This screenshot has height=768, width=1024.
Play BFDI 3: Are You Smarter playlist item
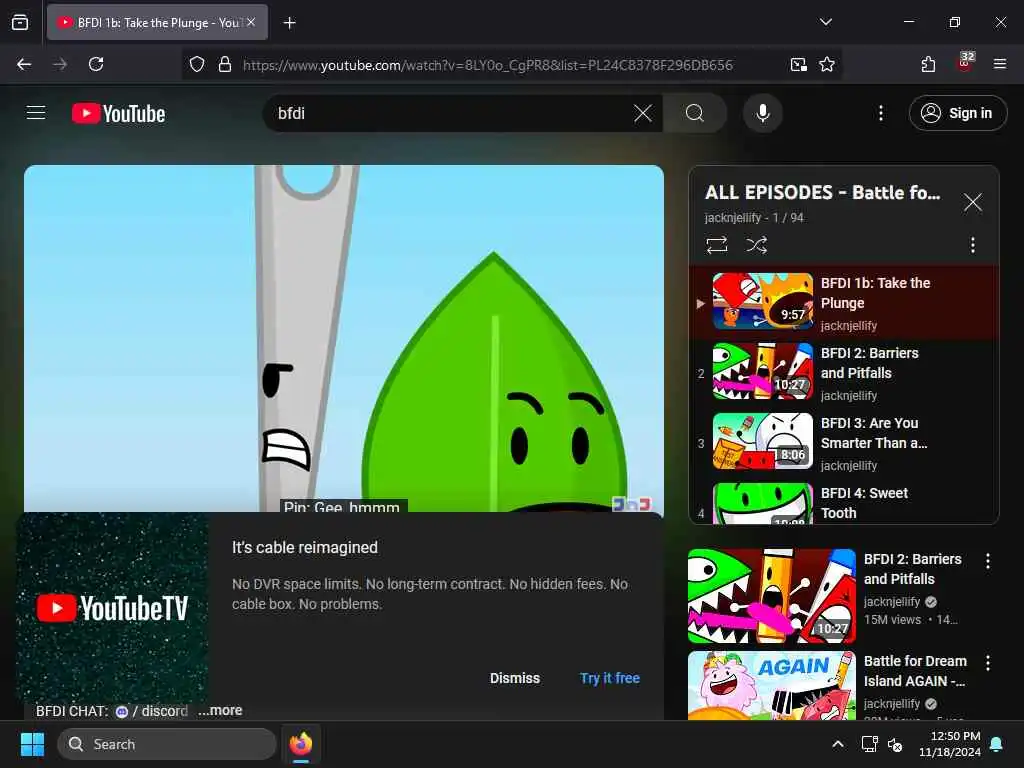click(x=844, y=442)
